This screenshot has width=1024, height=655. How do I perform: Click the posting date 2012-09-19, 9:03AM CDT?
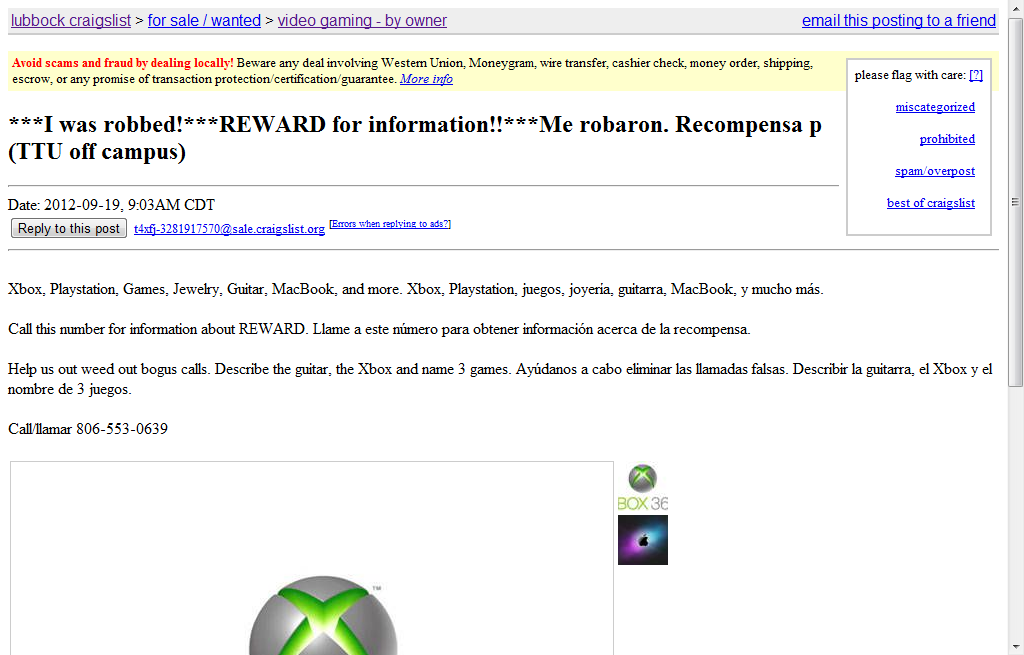point(111,205)
